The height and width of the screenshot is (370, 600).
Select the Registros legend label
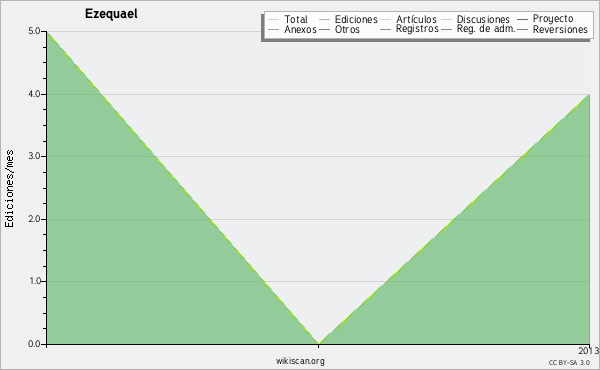point(417,29)
